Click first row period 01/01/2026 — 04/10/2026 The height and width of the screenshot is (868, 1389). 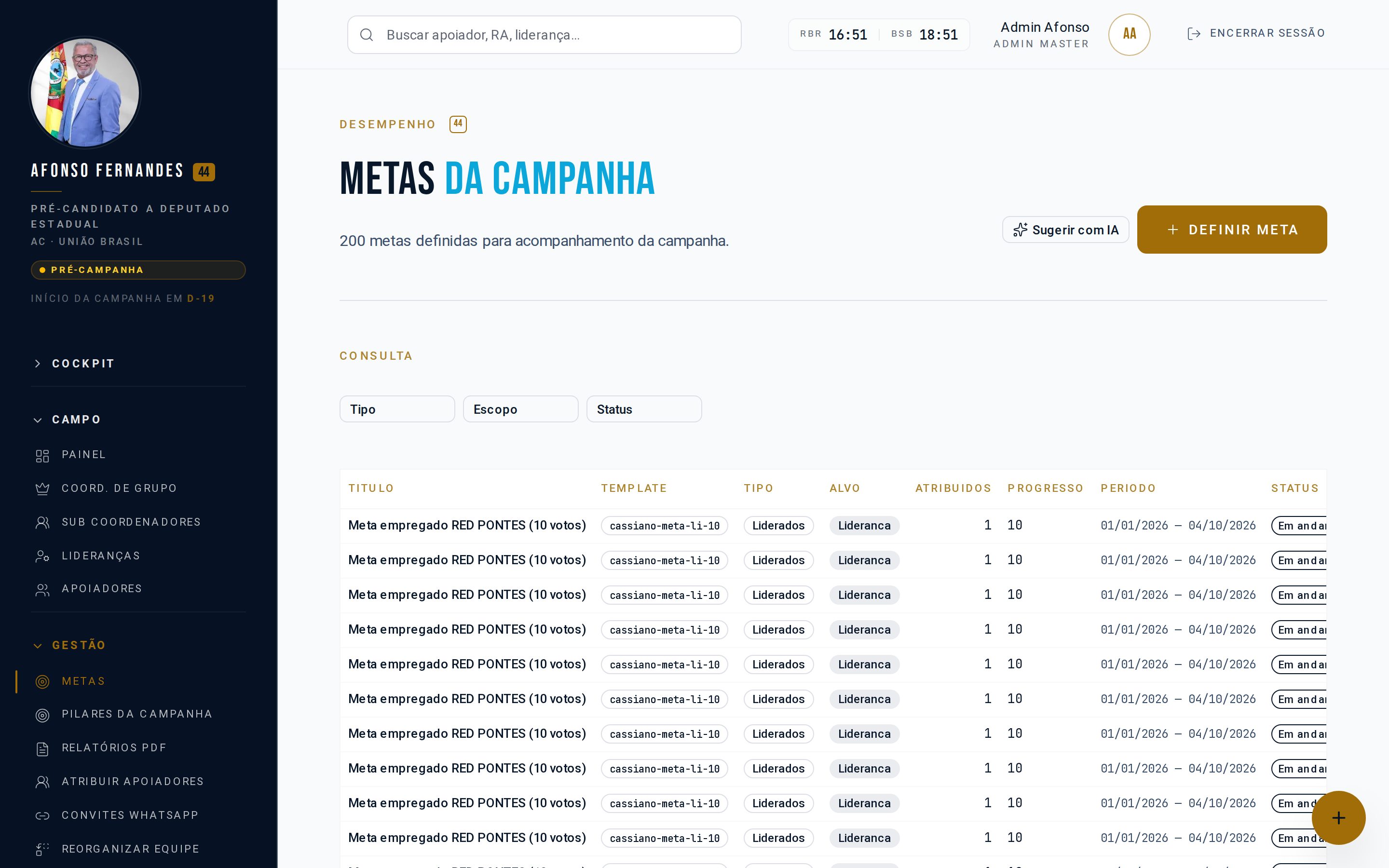[x=1178, y=525]
